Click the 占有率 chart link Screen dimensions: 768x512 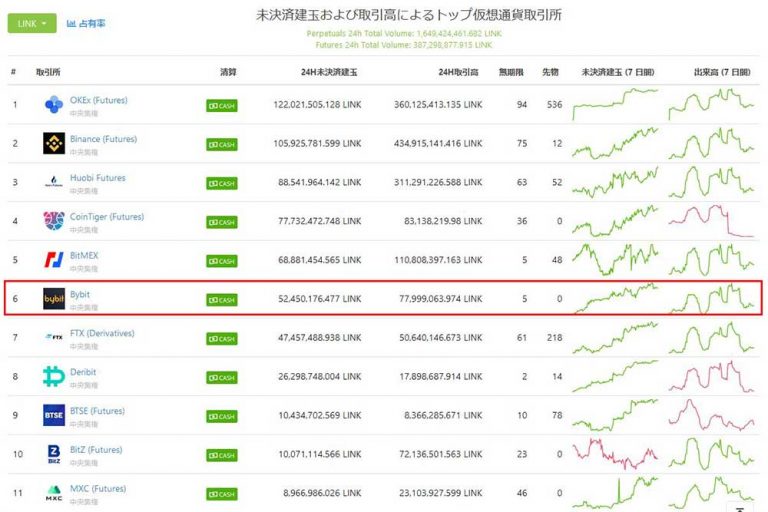tap(86, 23)
